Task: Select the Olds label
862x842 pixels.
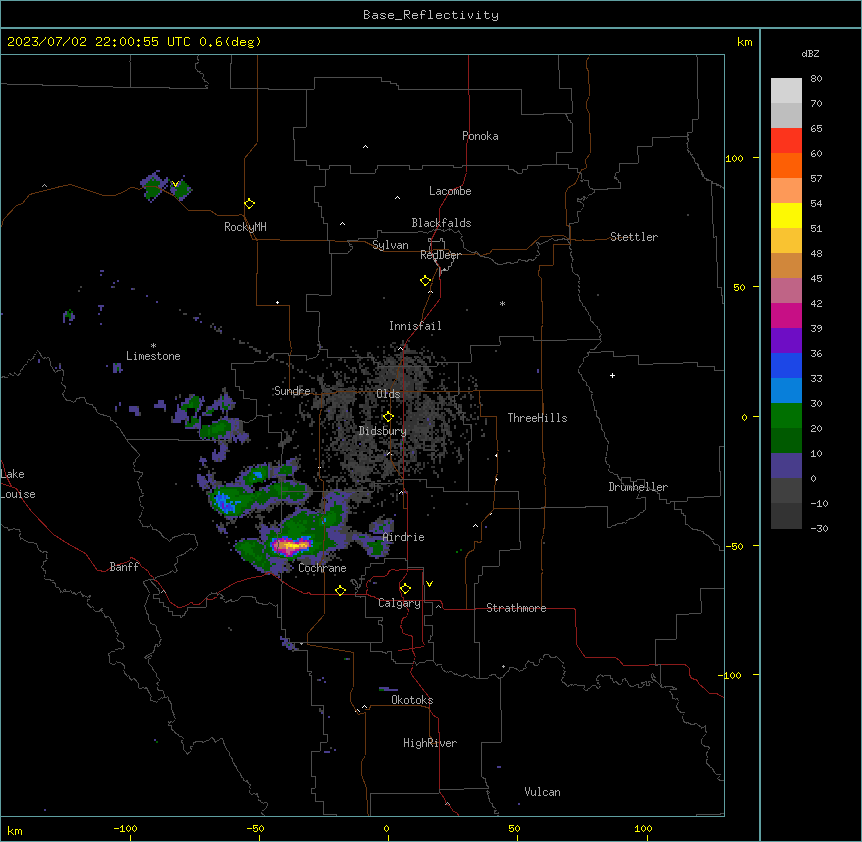Action: [388, 394]
